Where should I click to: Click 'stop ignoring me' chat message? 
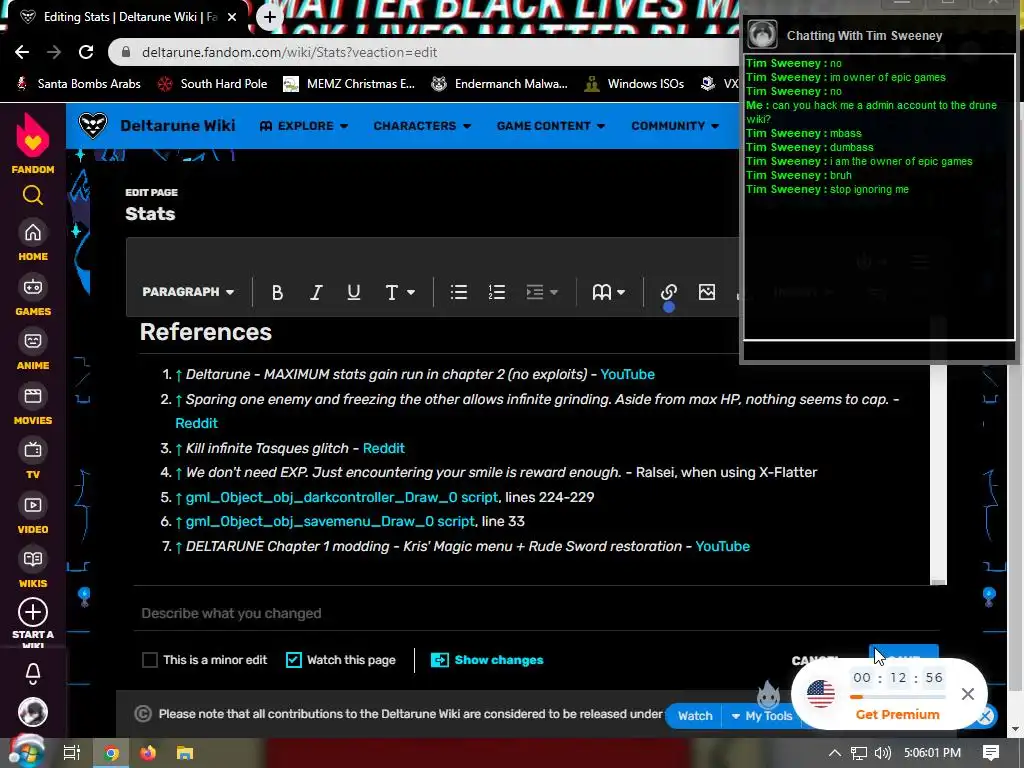coord(869,189)
